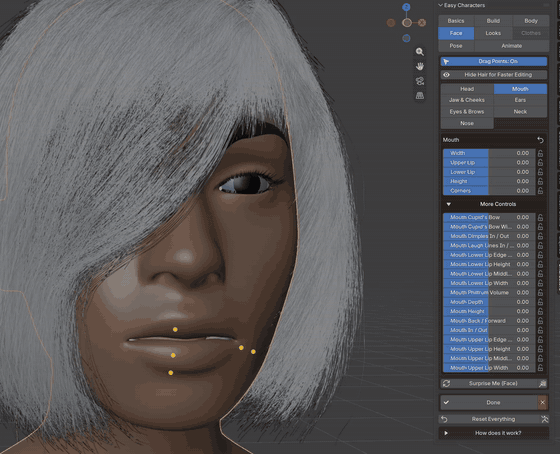Select Nose face region
560x454 pixels.
467,123
